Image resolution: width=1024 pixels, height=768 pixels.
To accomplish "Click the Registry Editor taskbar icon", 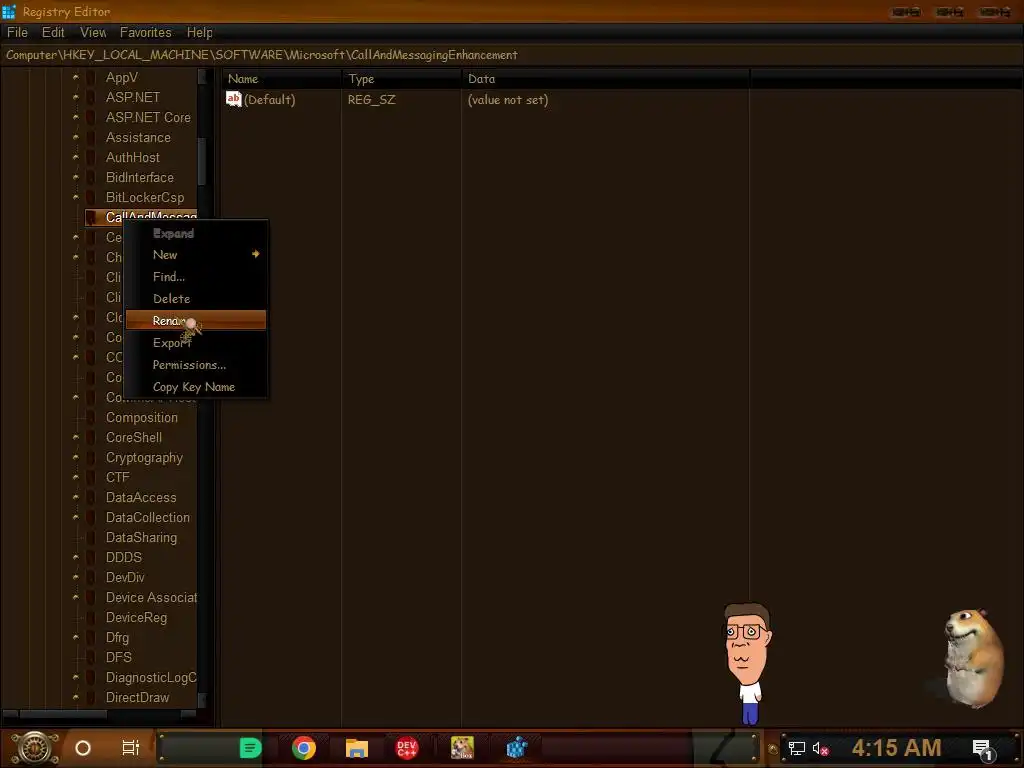I will (x=517, y=748).
